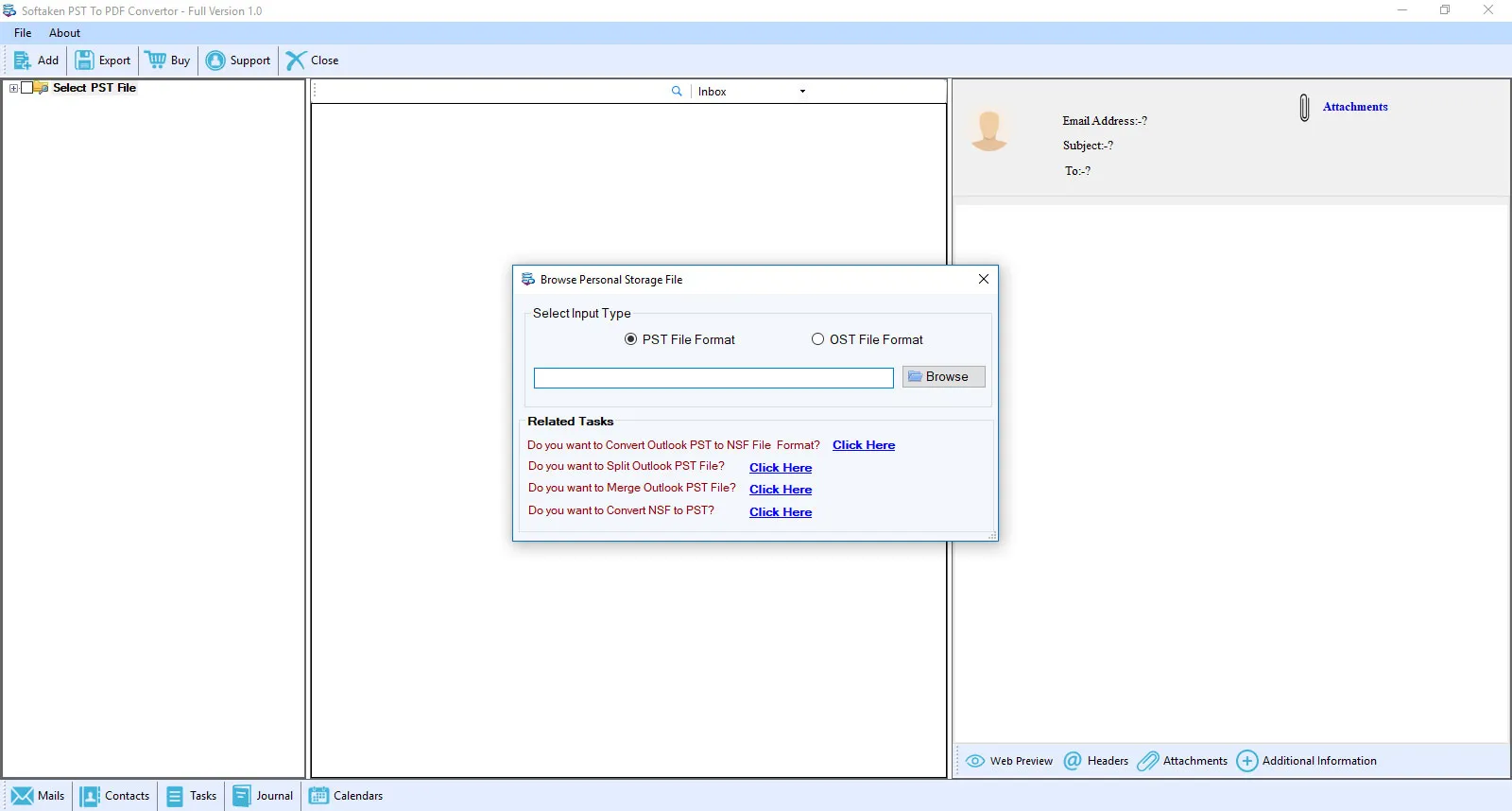Click the Web Preview eye icon
The width and height of the screenshot is (1512, 811).
pos(975,761)
